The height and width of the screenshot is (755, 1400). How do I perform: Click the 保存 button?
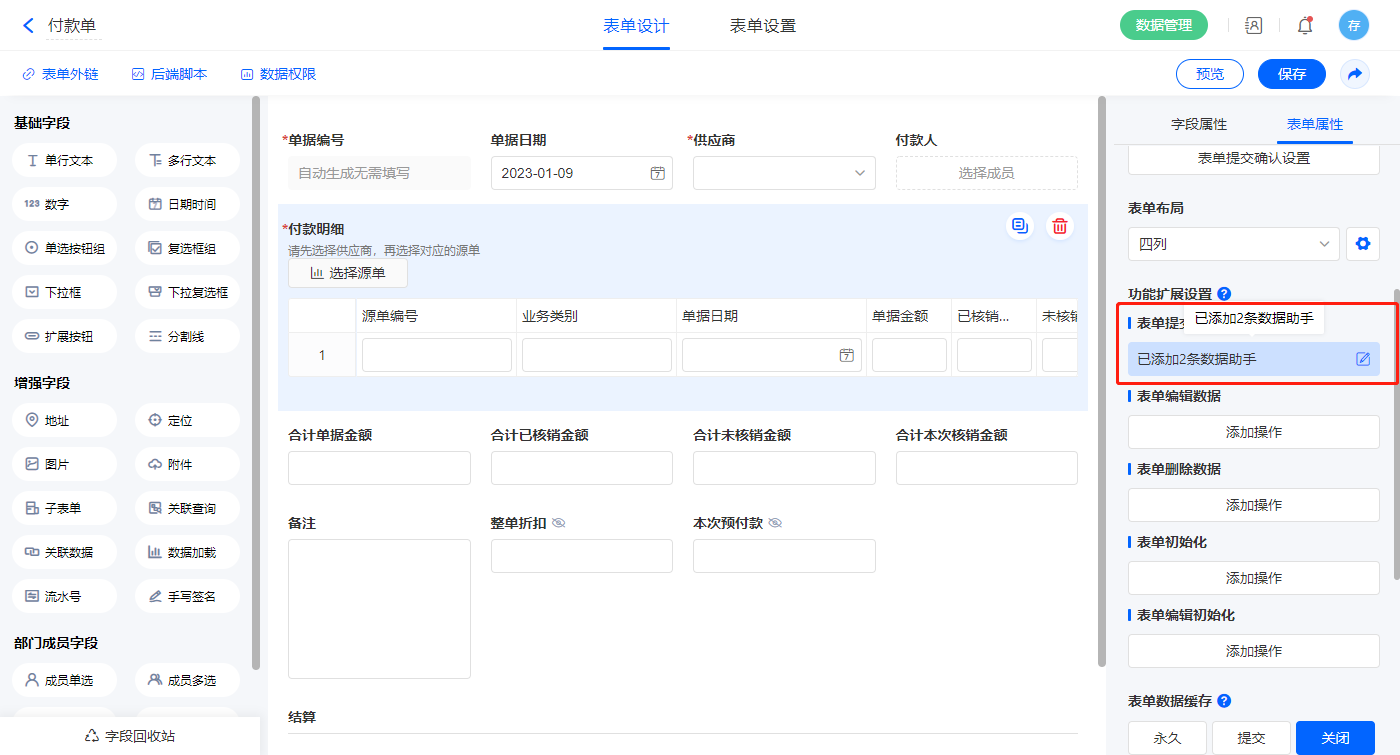click(1291, 74)
